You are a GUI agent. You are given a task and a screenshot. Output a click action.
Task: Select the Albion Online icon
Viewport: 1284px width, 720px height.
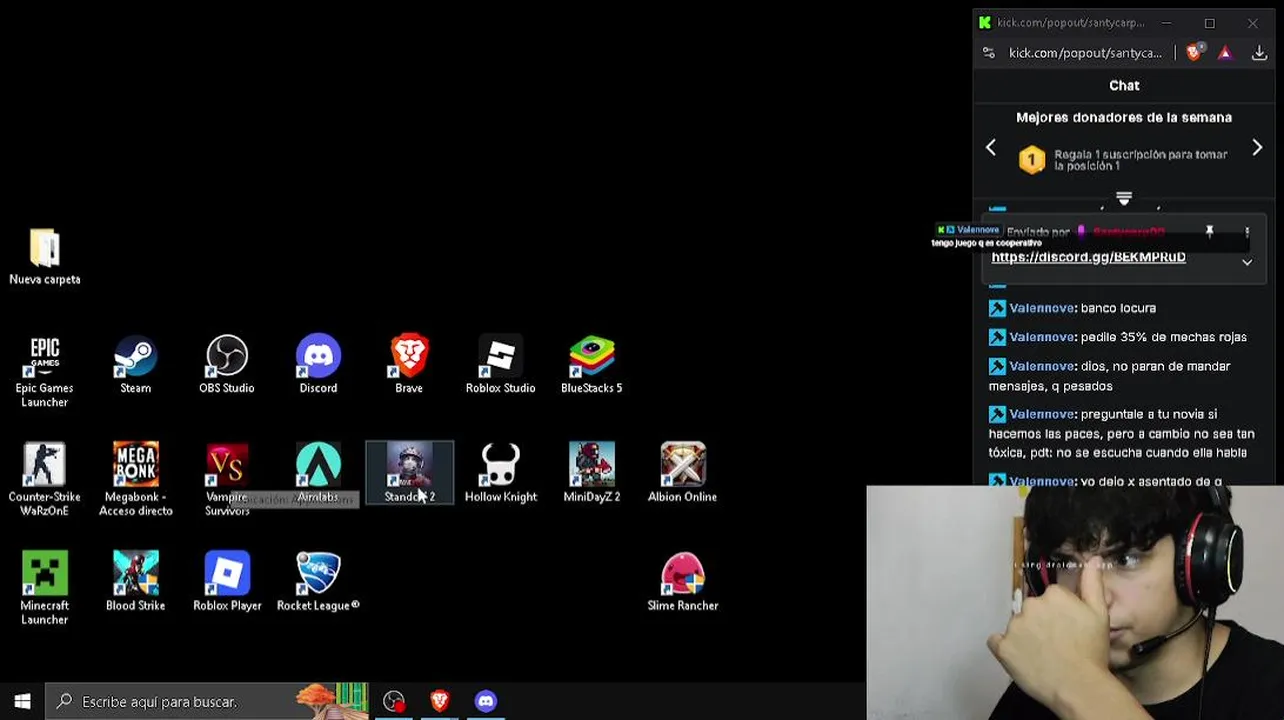click(x=682, y=473)
